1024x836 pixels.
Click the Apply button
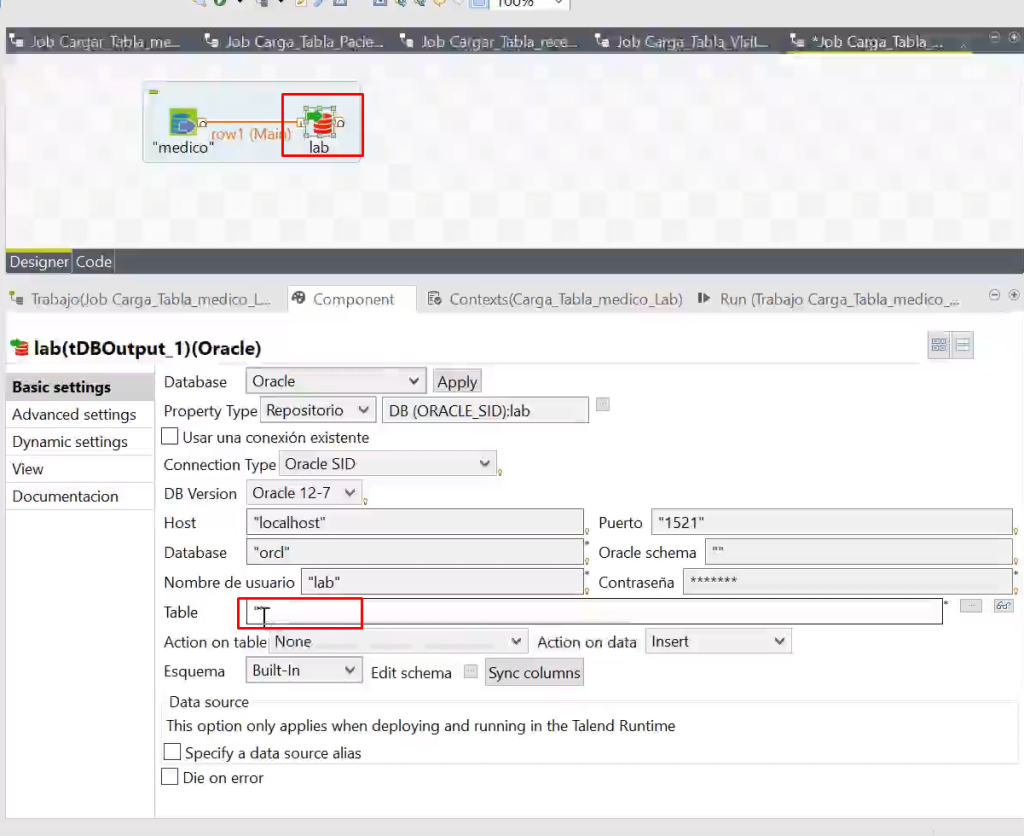coord(457,382)
